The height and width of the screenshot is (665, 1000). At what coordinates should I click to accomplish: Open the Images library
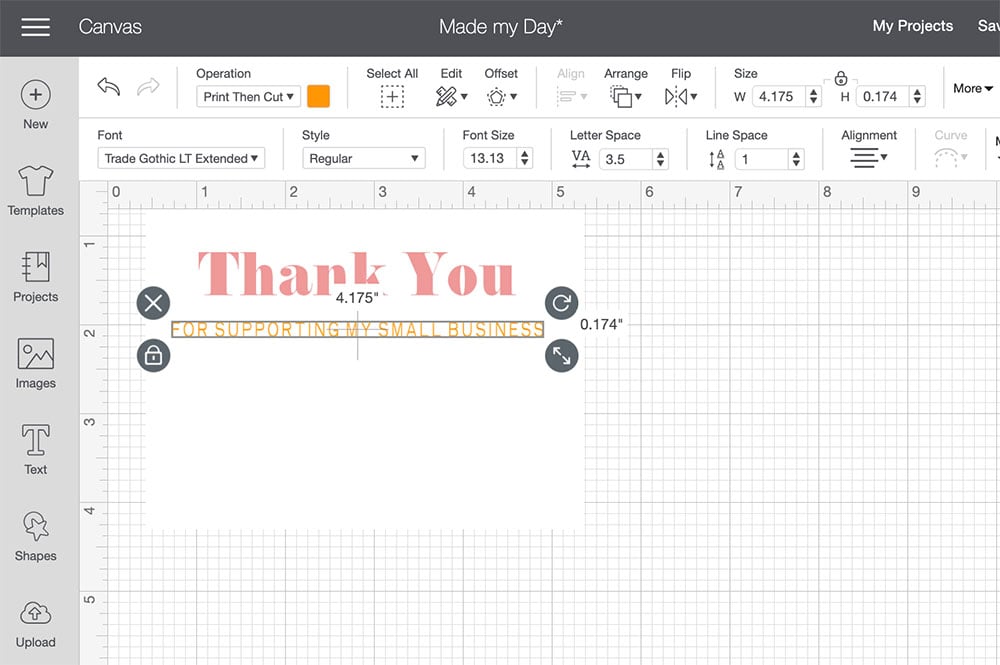[x=36, y=363]
